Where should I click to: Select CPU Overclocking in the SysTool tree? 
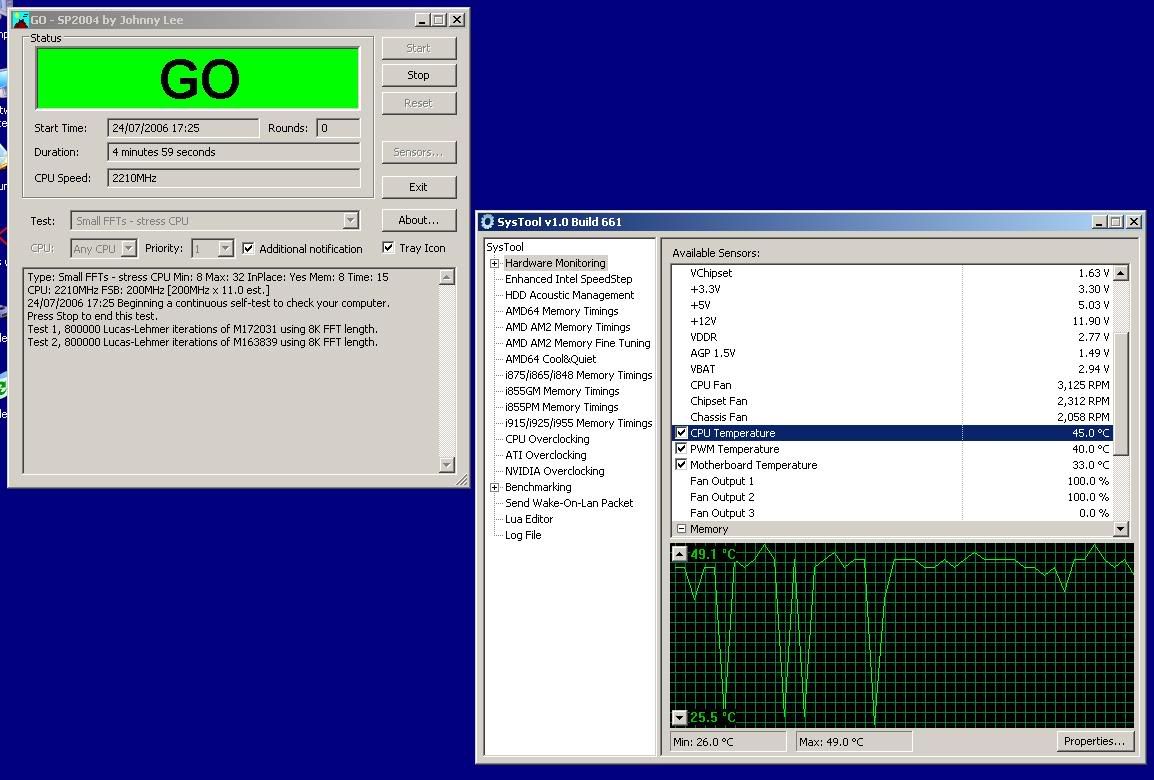tap(545, 438)
